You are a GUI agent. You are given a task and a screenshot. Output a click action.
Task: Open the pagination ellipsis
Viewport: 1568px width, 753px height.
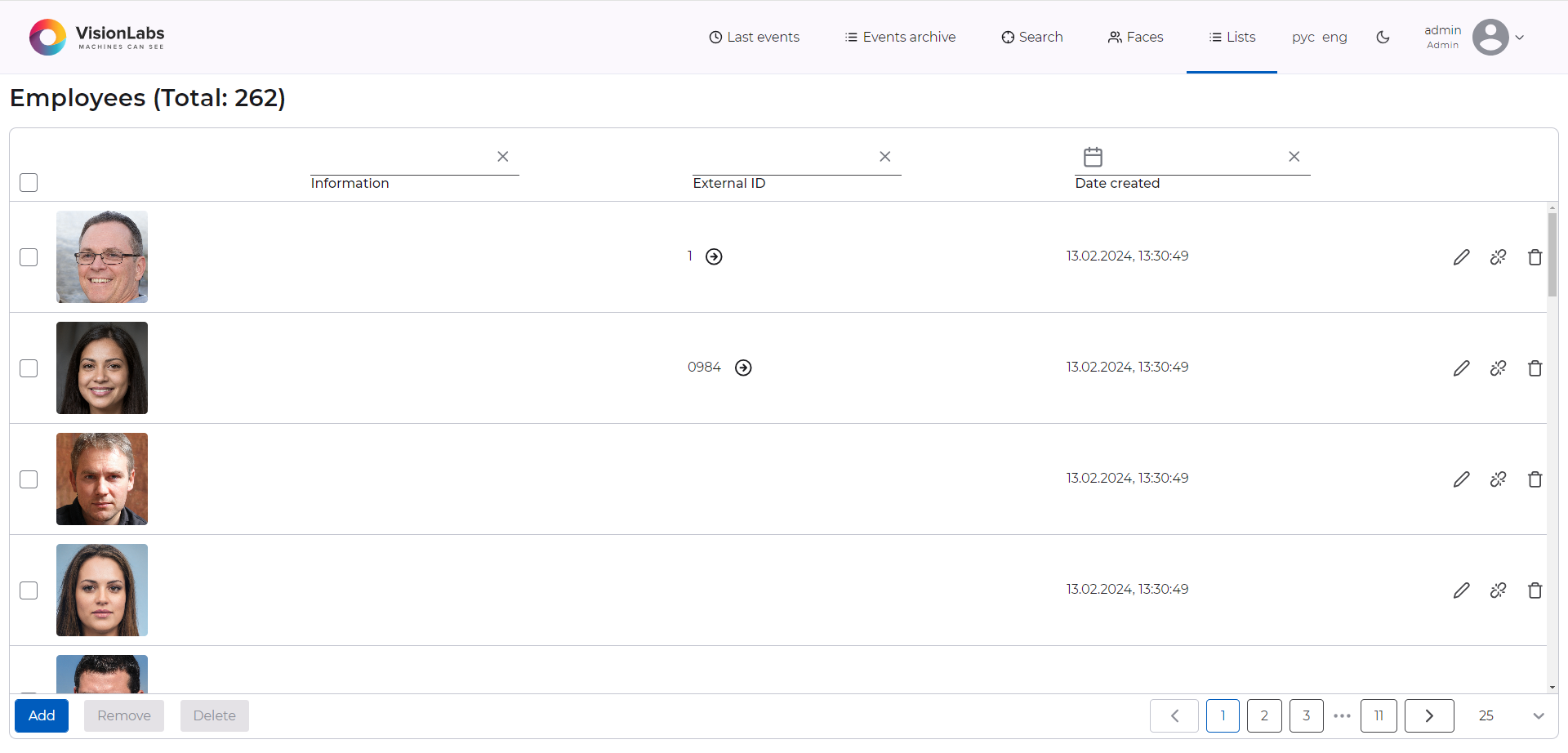click(1342, 716)
